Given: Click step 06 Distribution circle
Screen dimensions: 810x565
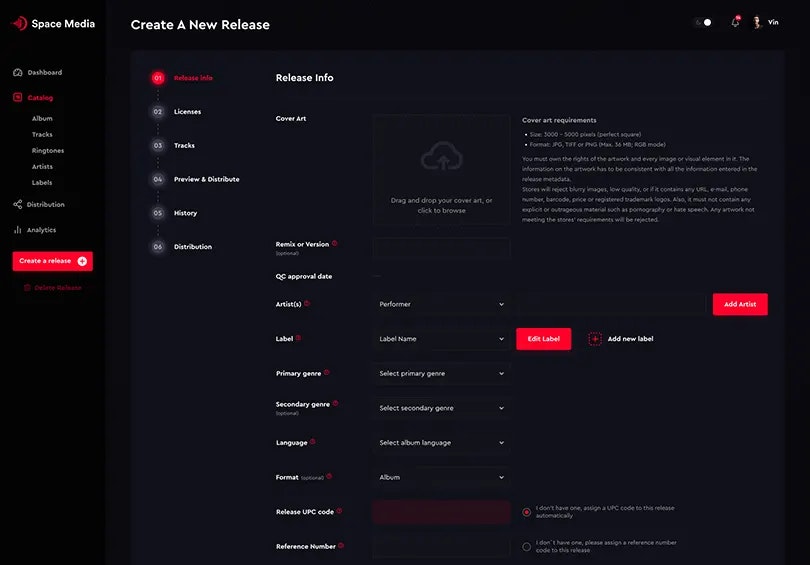Looking at the screenshot, I should [158, 247].
